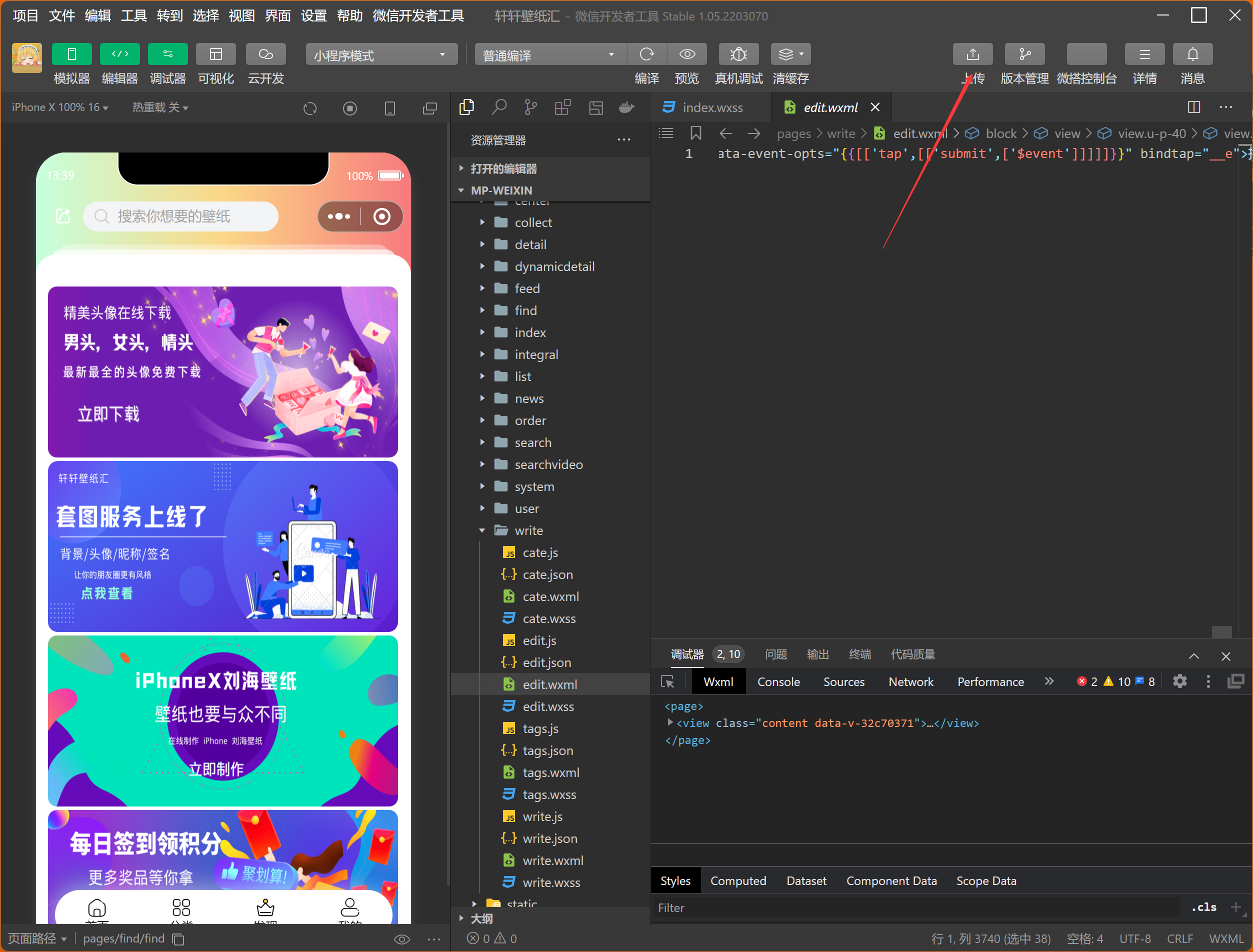Open the Explorer files icon
Viewport: 1253px width, 952px height.
coord(467,107)
